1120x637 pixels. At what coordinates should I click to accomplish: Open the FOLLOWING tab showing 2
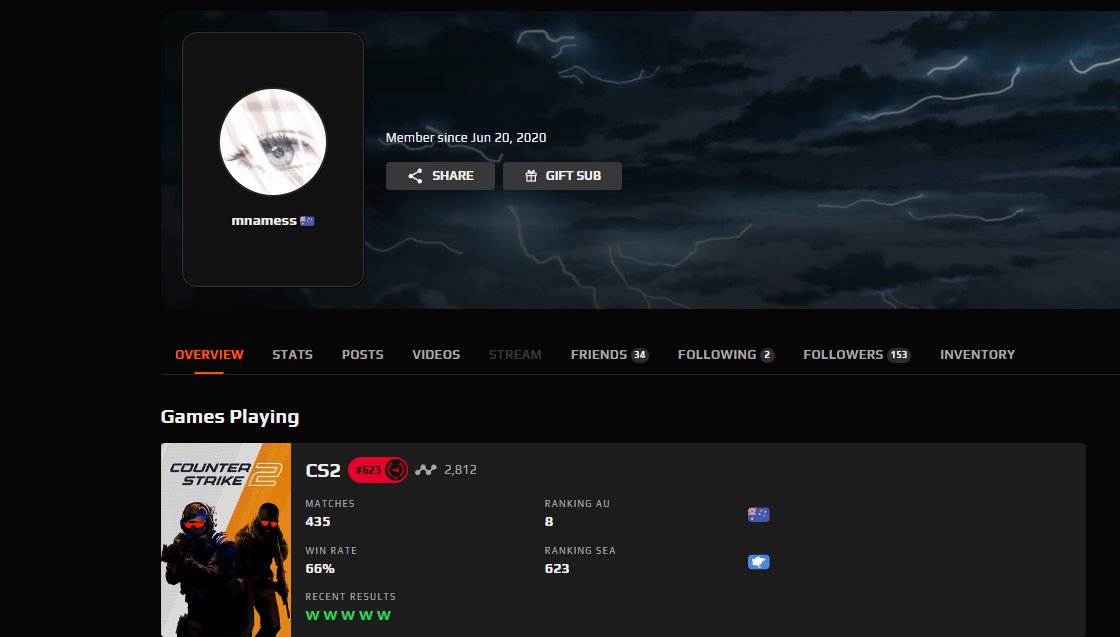click(x=725, y=354)
